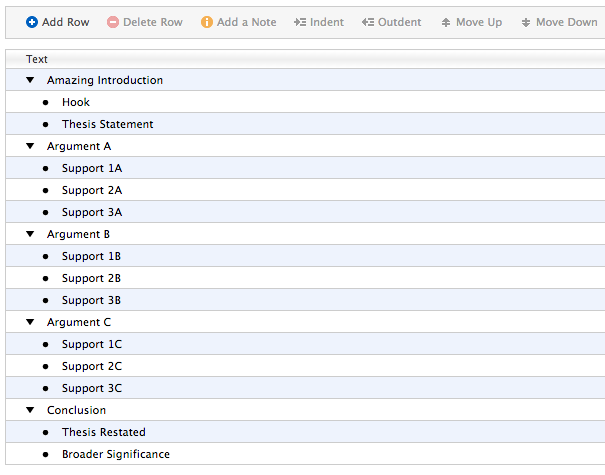Click the blue plus Add Row icon
This screenshot has height=475, width=605.
click(32, 22)
